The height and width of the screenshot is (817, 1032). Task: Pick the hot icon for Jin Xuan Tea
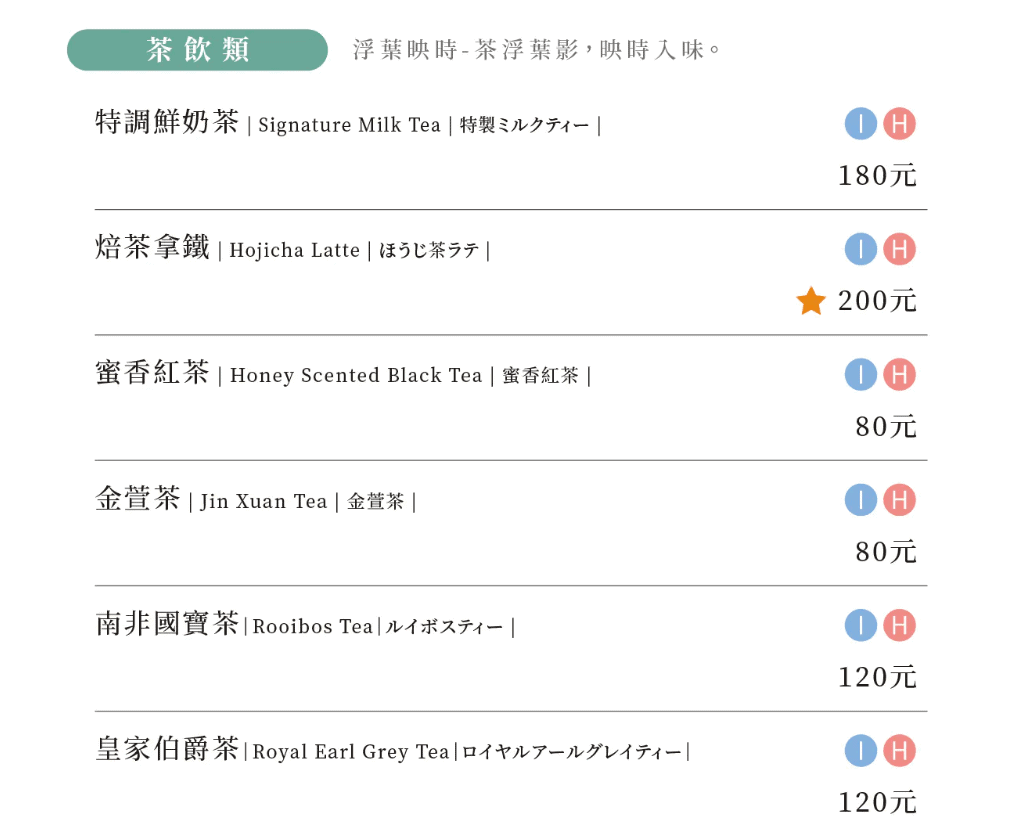tap(899, 500)
